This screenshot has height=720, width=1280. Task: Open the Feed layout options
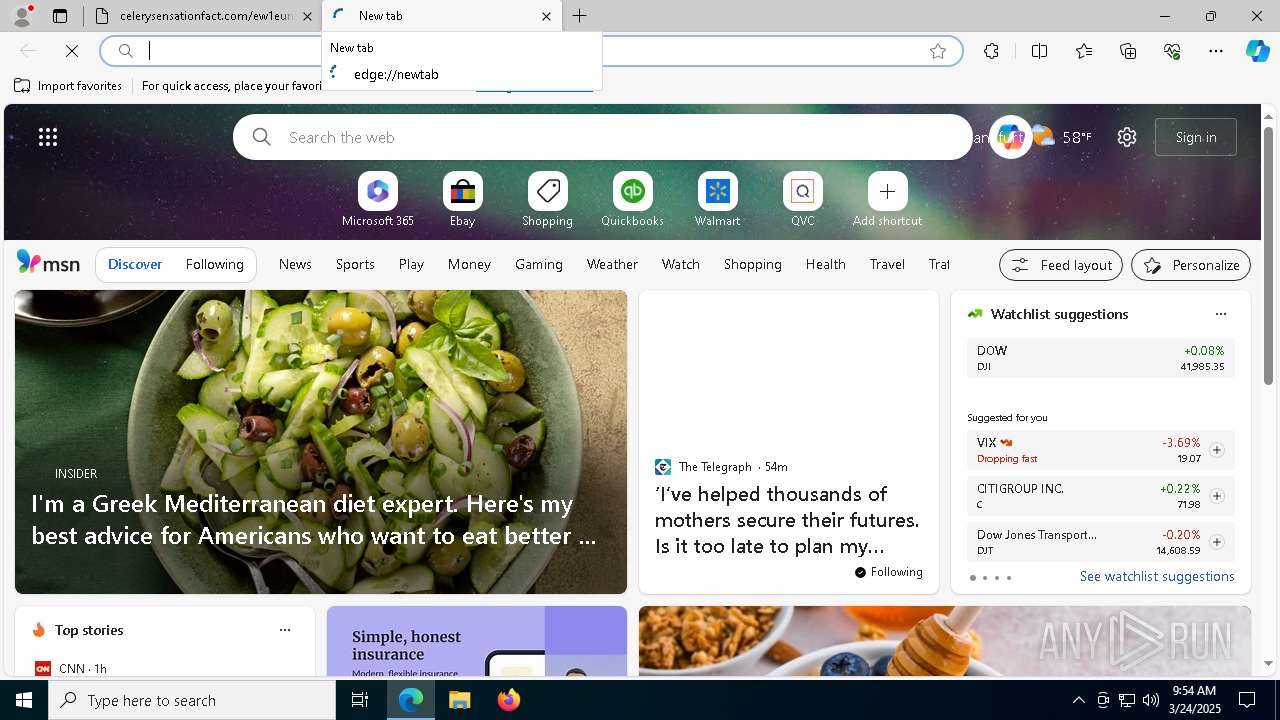1061,265
